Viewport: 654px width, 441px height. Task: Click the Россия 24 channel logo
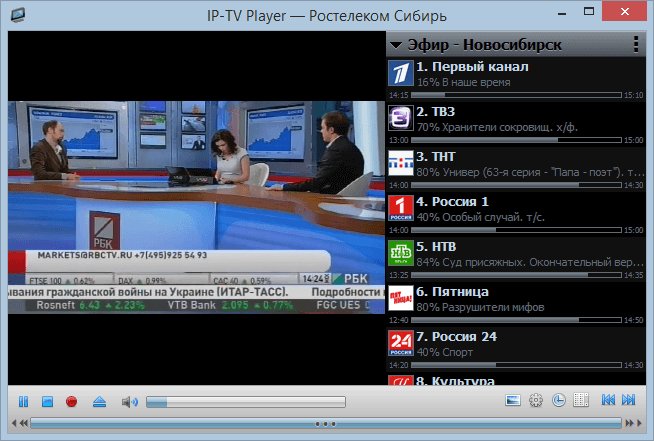401,343
